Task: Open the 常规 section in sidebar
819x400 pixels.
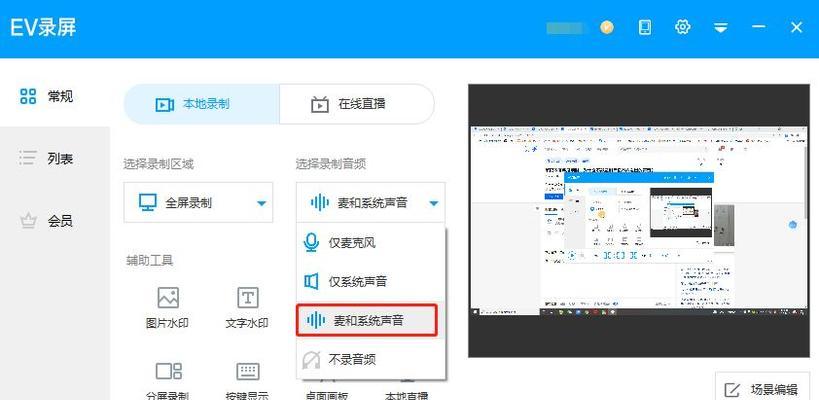Action: click(55, 96)
